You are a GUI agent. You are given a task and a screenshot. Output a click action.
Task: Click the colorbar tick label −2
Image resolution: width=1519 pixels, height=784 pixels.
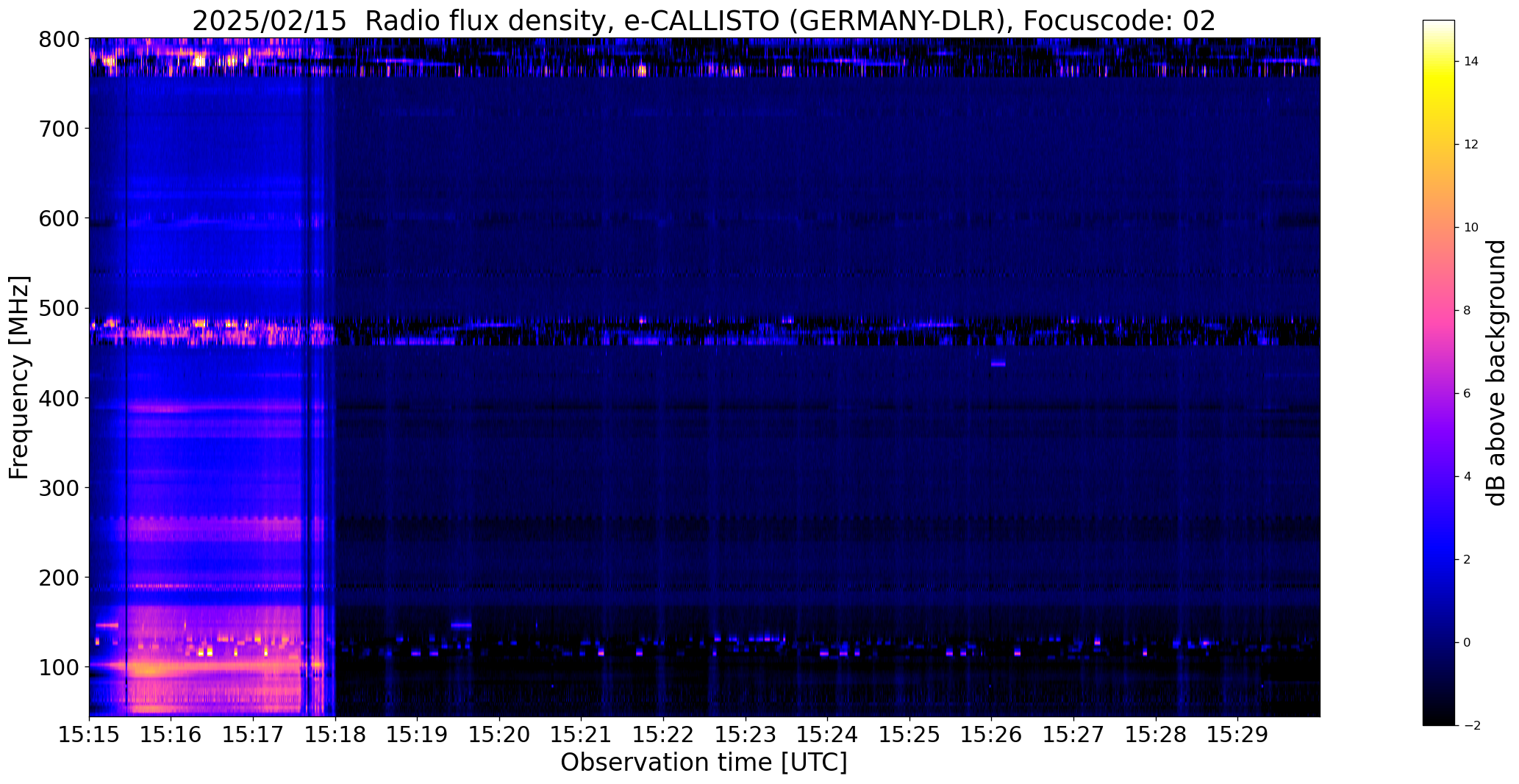pyautogui.click(x=1471, y=726)
